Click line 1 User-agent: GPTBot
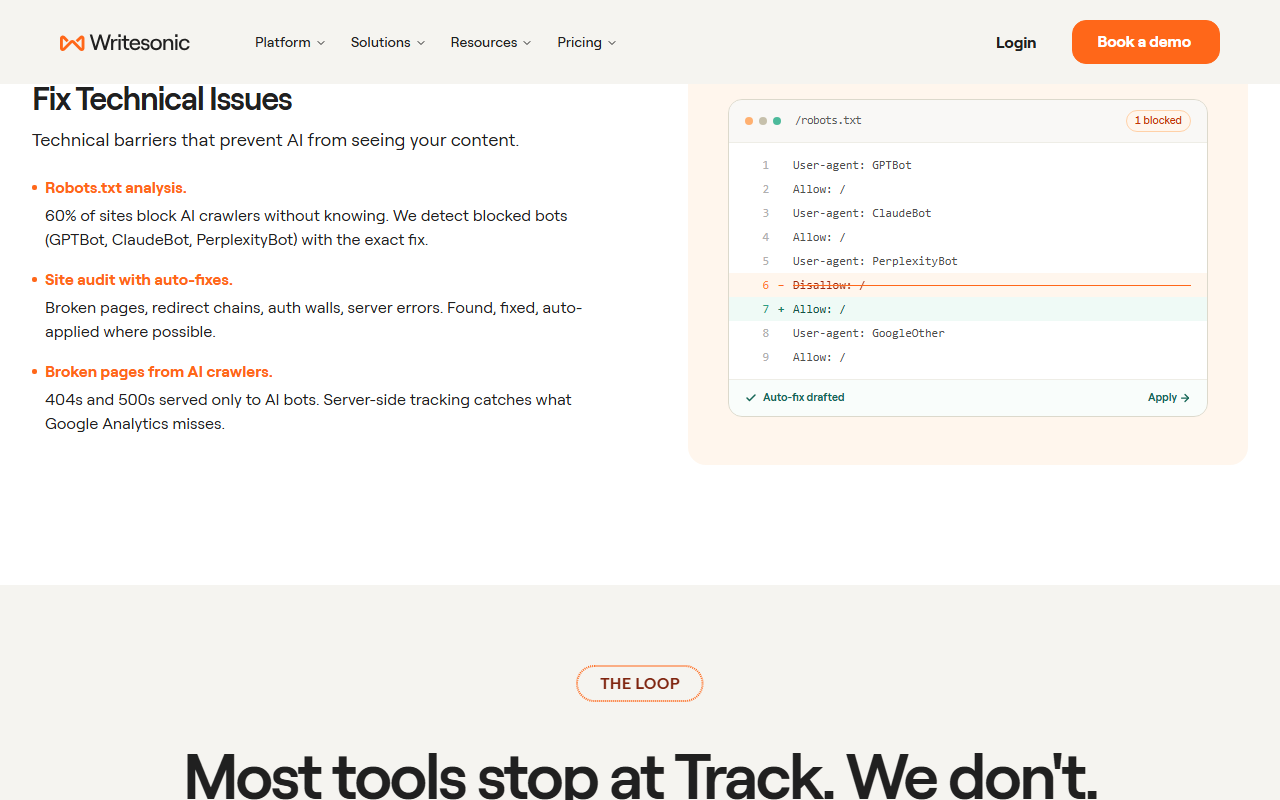Image resolution: width=1280 pixels, height=800 pixels. (x=852, y=165)
